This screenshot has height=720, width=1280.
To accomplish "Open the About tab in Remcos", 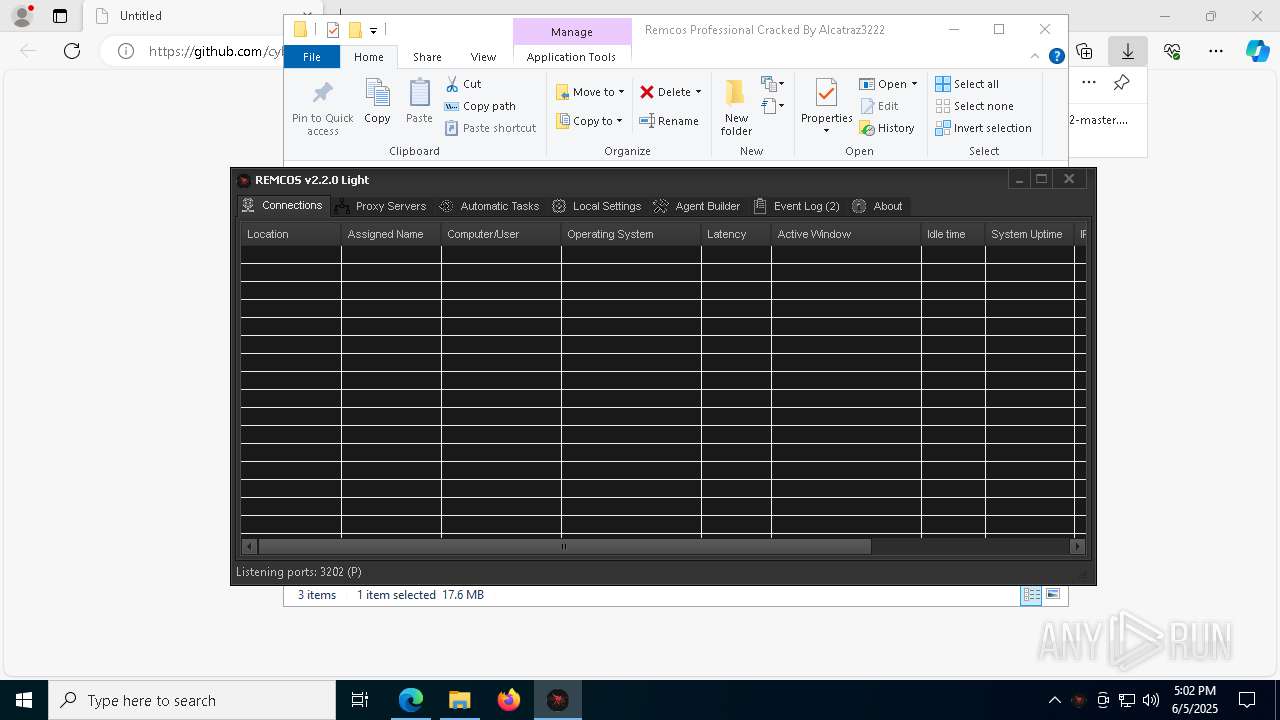I will [x=877, y=206].
